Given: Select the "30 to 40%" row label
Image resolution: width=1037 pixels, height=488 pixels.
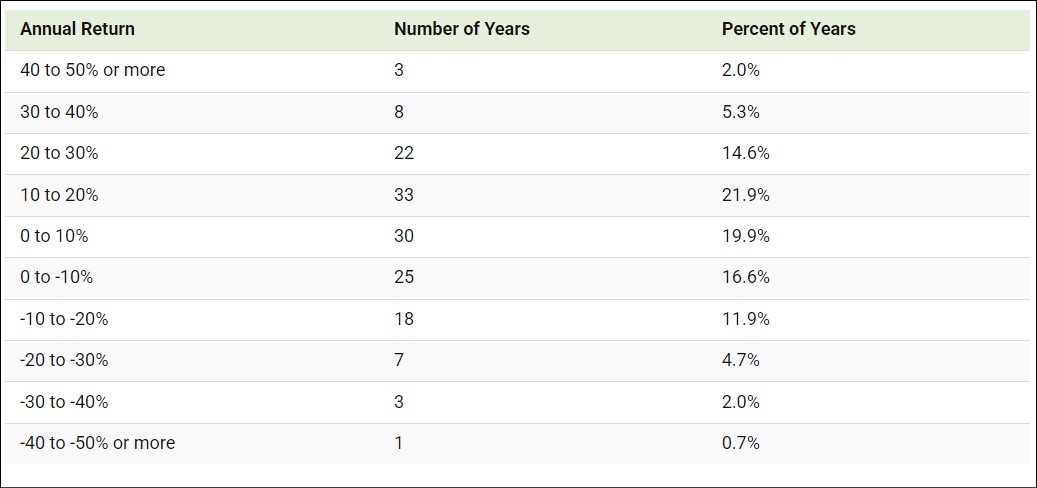Looking at the screenshot, I should pyautogui.click(x=59, y=112).
